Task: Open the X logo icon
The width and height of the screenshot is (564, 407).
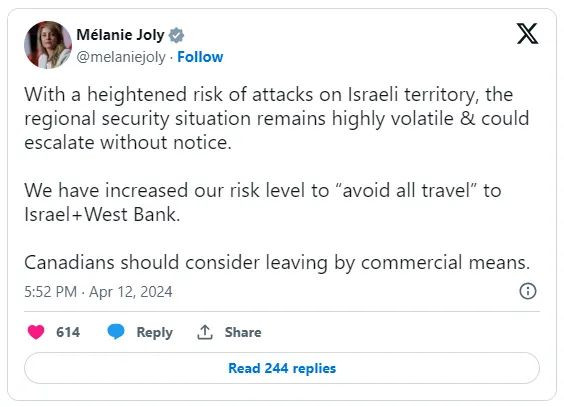Action: point(527,33)
